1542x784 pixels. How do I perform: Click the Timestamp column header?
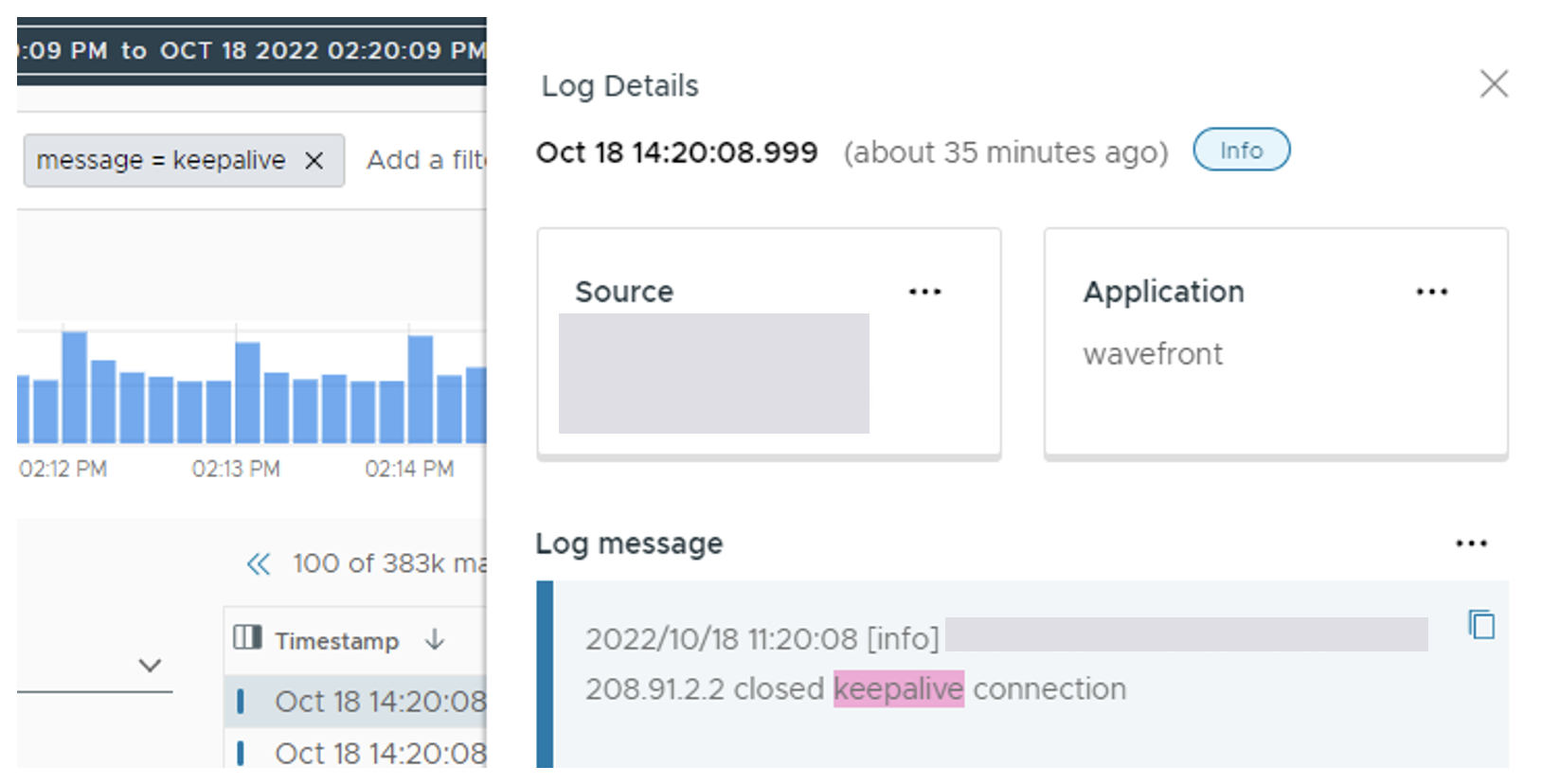click(x=336, y=641)
